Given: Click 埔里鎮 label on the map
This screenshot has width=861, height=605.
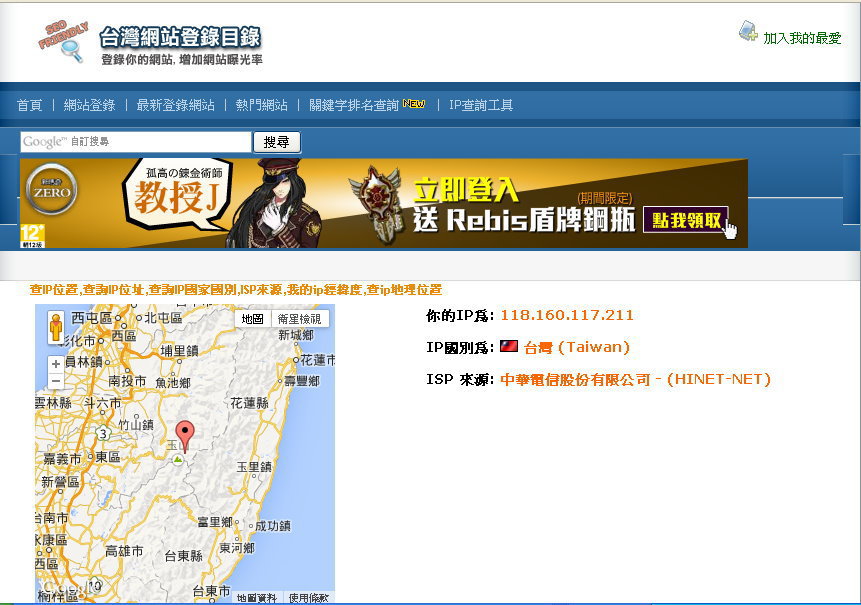Looking at the screenshot, I should click(x=180, y=351).
